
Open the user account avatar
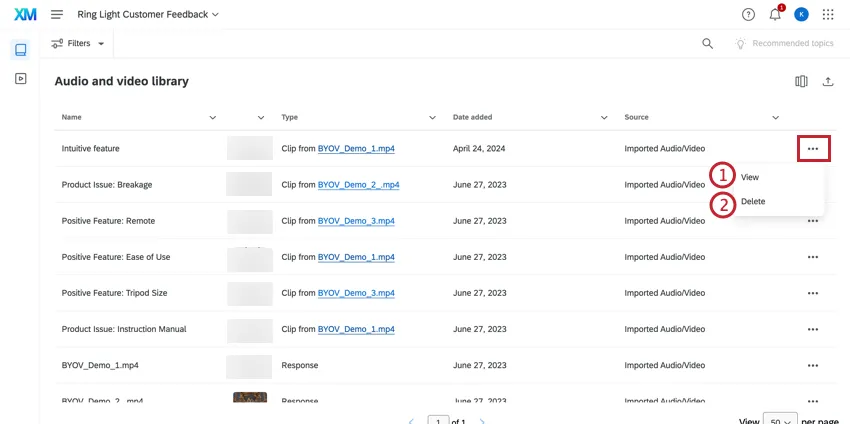801,14
